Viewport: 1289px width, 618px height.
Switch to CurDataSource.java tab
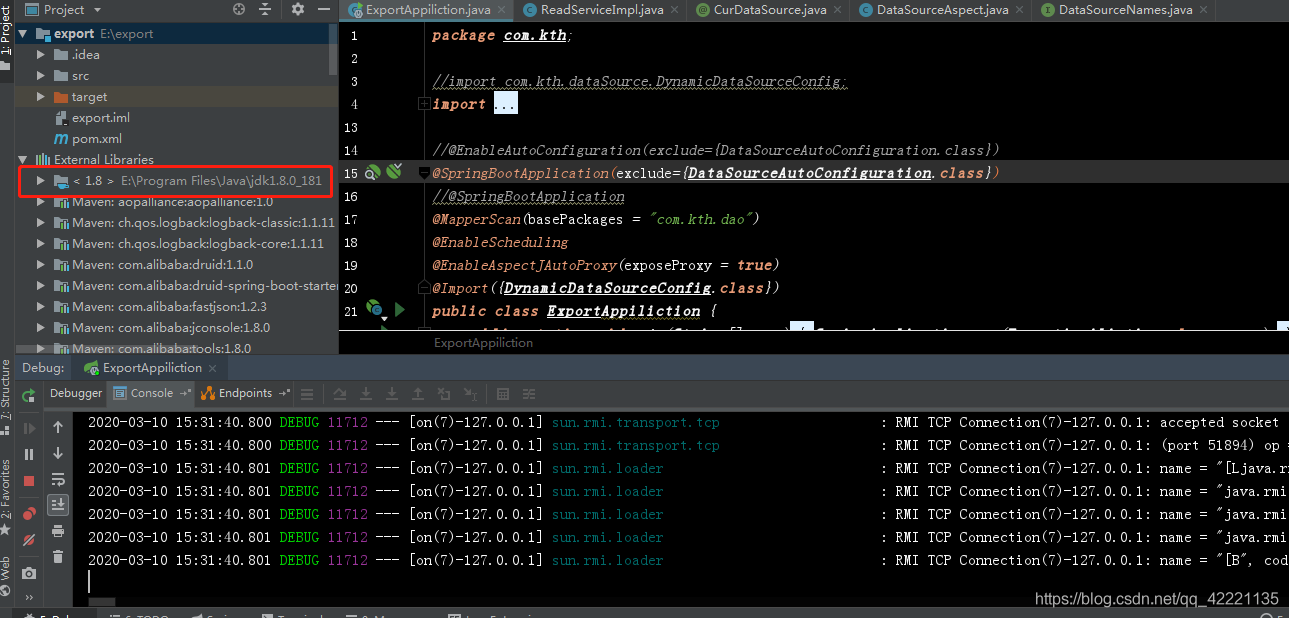pos(769,10)
